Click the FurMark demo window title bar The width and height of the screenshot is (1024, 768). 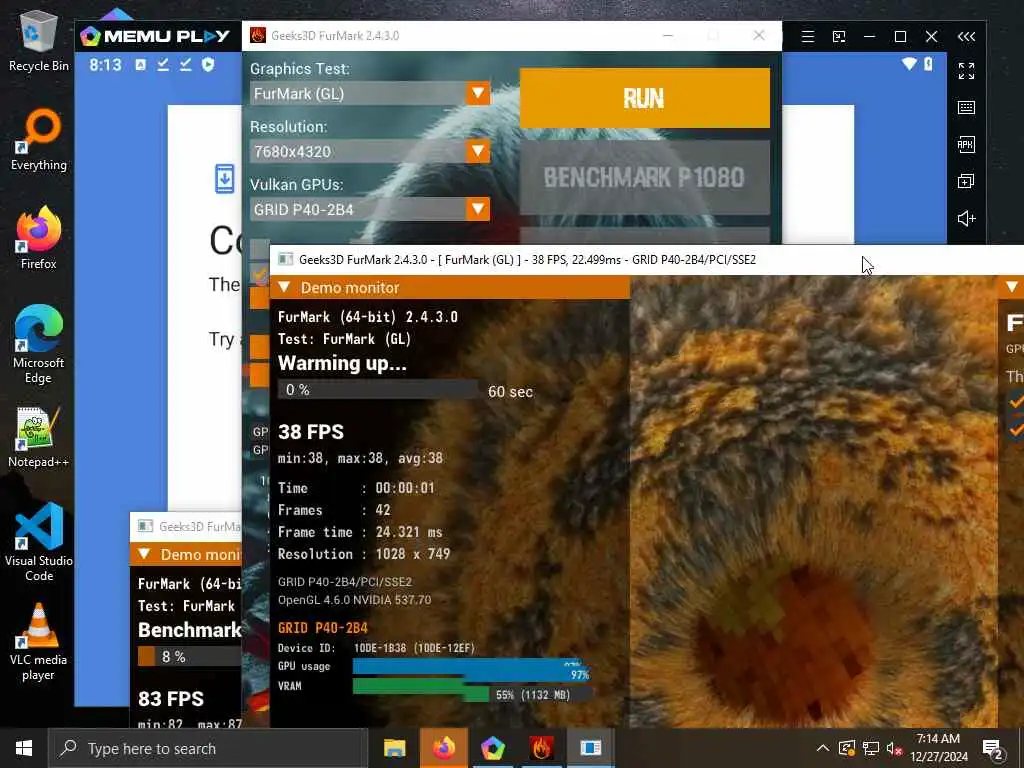[647, 260]
